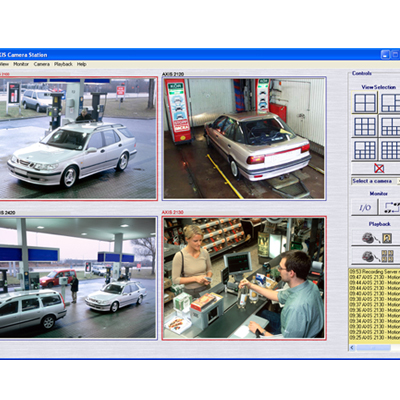Click the AXIS 2120 camera label
This screenshot has height=400, width=400.
point(173,74)
